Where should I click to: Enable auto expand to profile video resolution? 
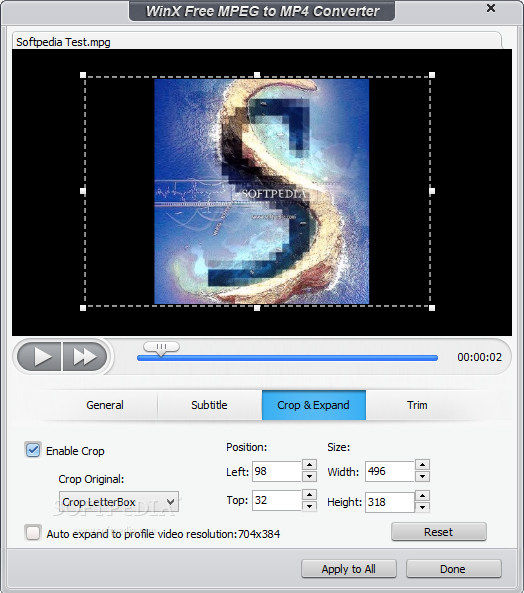pyautogui.click(x=33, y=533)
